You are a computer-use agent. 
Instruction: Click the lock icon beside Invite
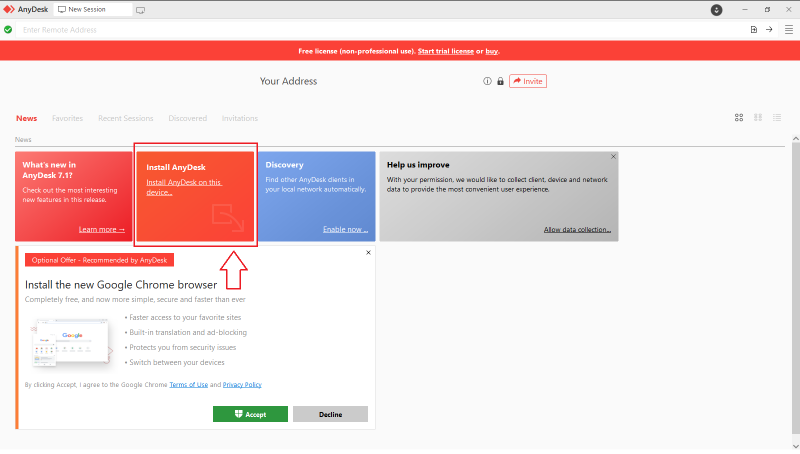click(501, 81)
